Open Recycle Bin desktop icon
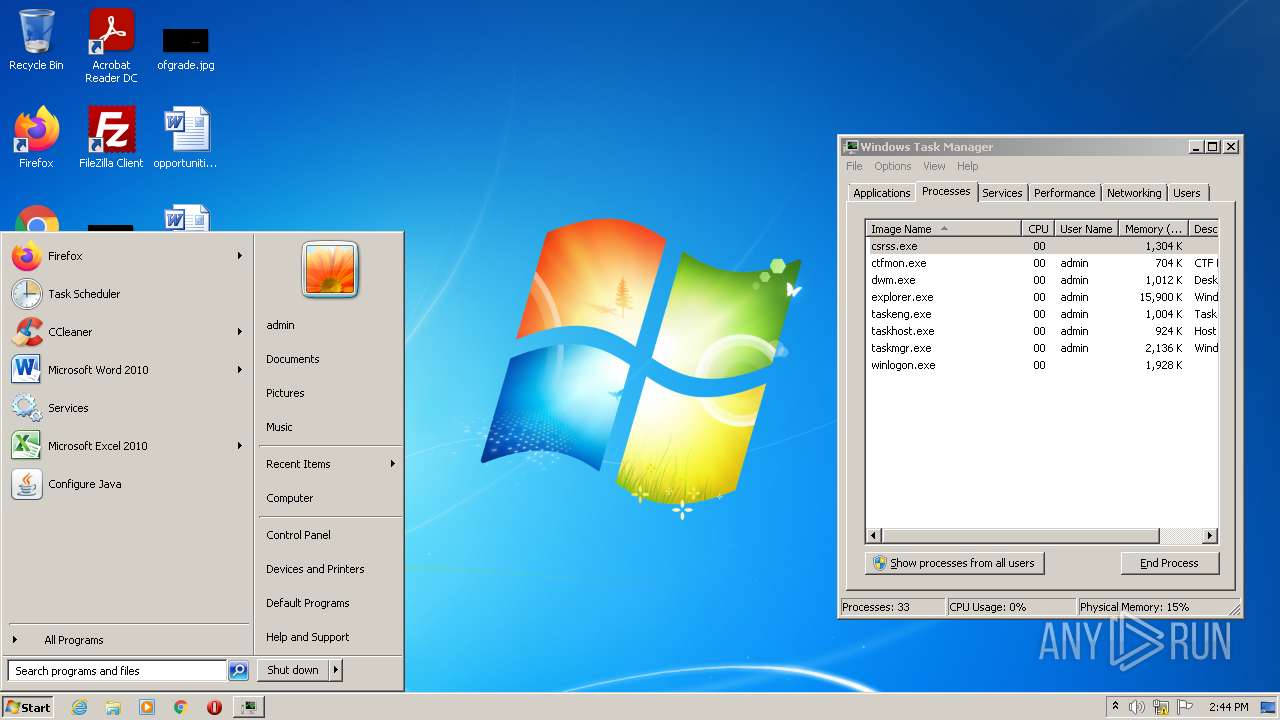 (36, 40)
